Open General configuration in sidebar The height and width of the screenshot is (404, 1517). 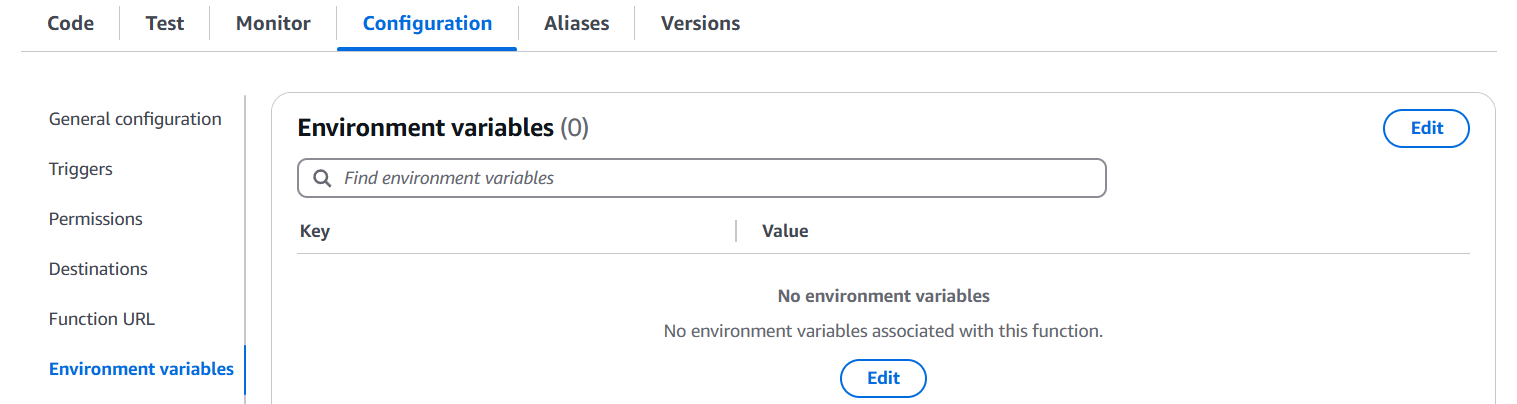point(135,119)
